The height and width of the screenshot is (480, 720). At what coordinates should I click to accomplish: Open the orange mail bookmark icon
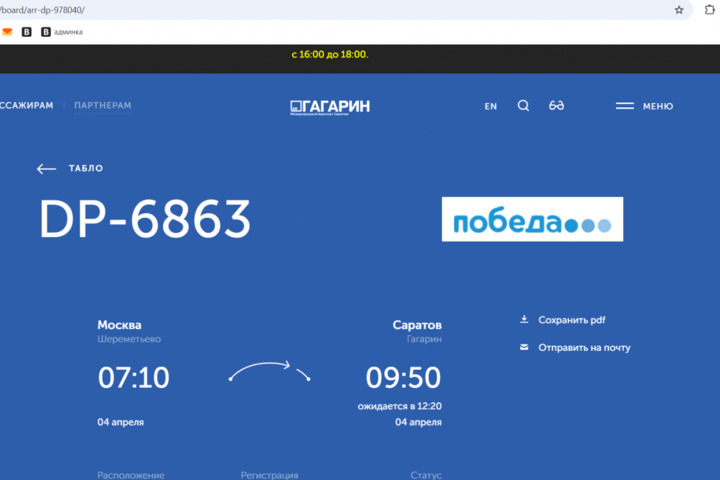point(7,32)
